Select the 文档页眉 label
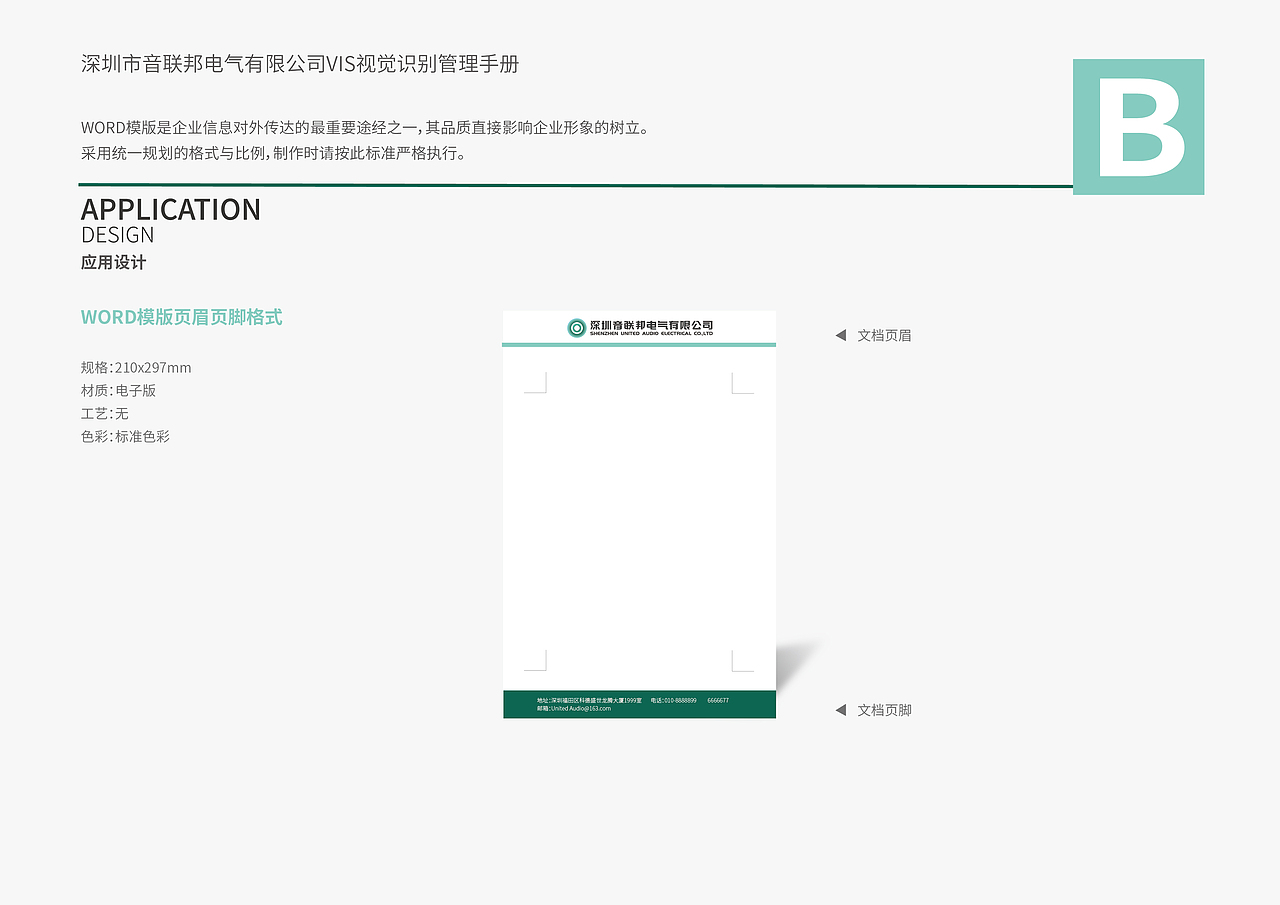The image size is (1280, 905). pos(884,335)
